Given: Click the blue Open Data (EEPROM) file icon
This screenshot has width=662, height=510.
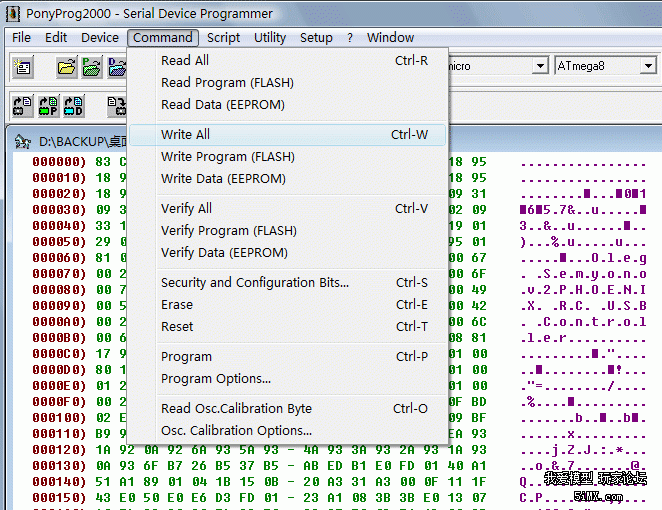Looking at the screenshot, I should [117, 67].
